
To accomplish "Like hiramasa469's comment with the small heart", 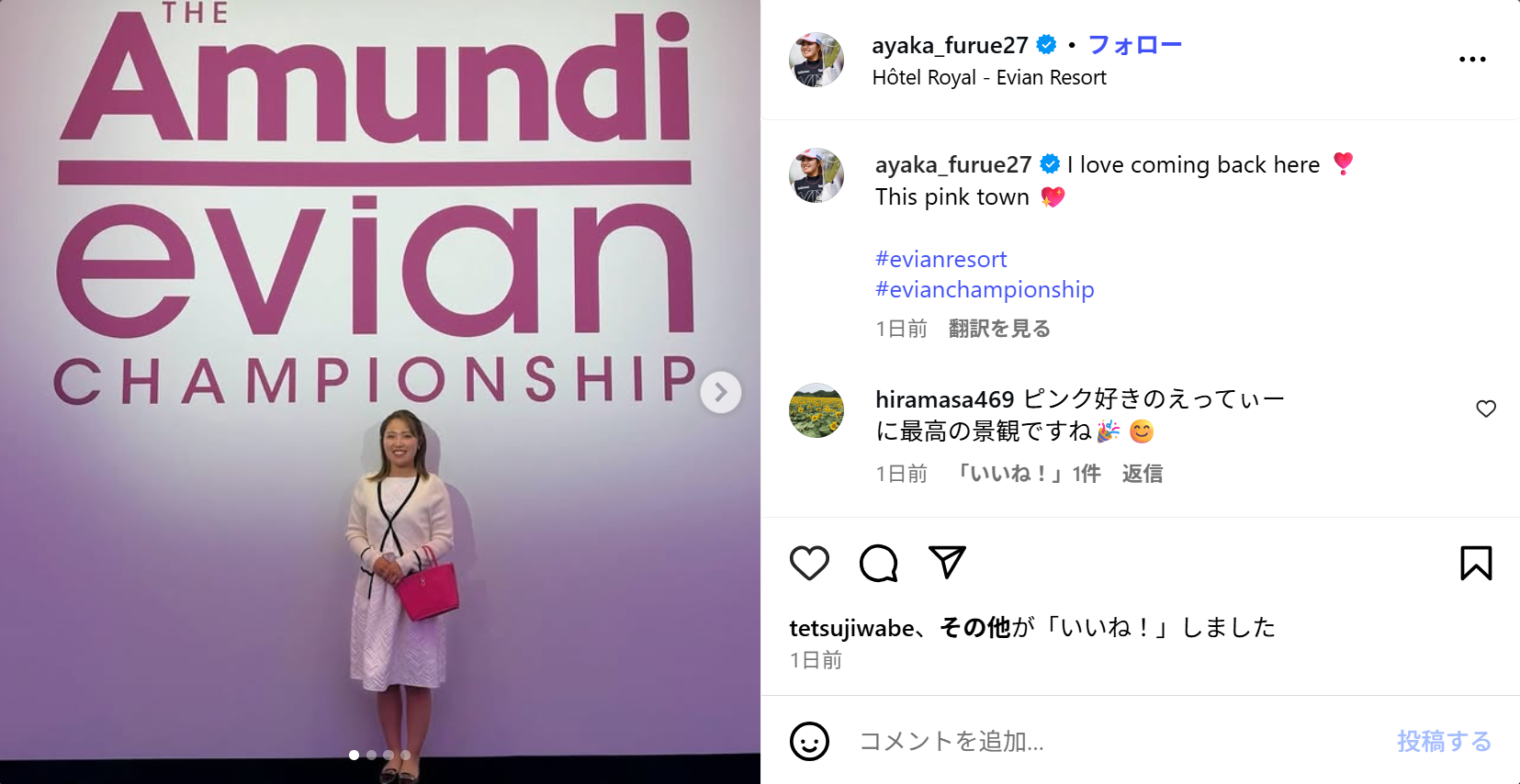I will [x=1486, y=409].
